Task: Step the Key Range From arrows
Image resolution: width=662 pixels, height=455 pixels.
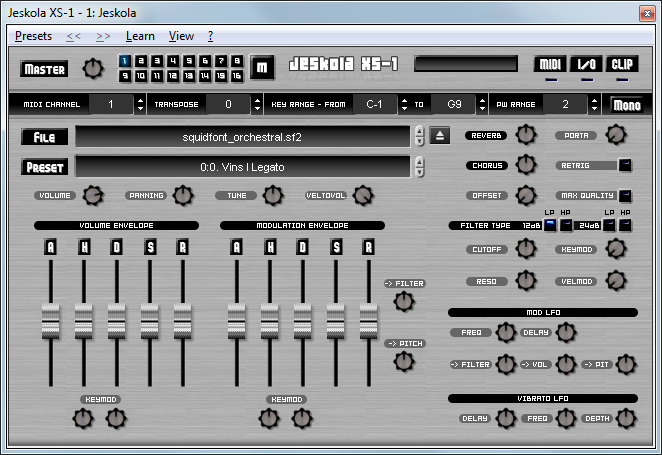Action: (404, 104)
